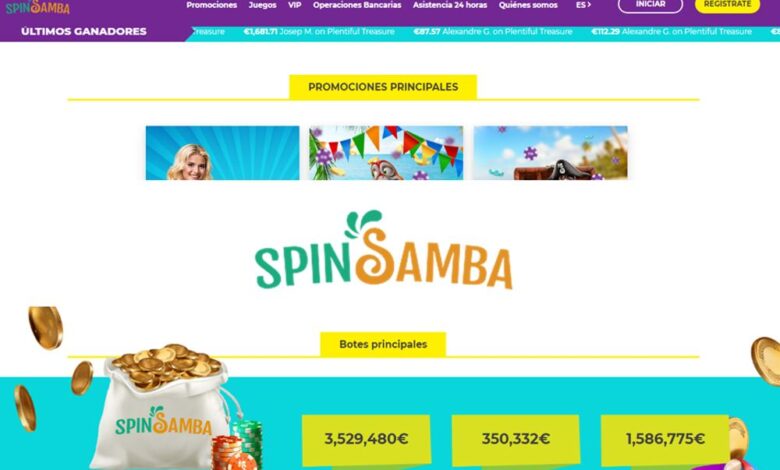This screenshot has height=470, width=780.
Task: Open the pirate treasure promotion thumbnail
Action: 550,153
